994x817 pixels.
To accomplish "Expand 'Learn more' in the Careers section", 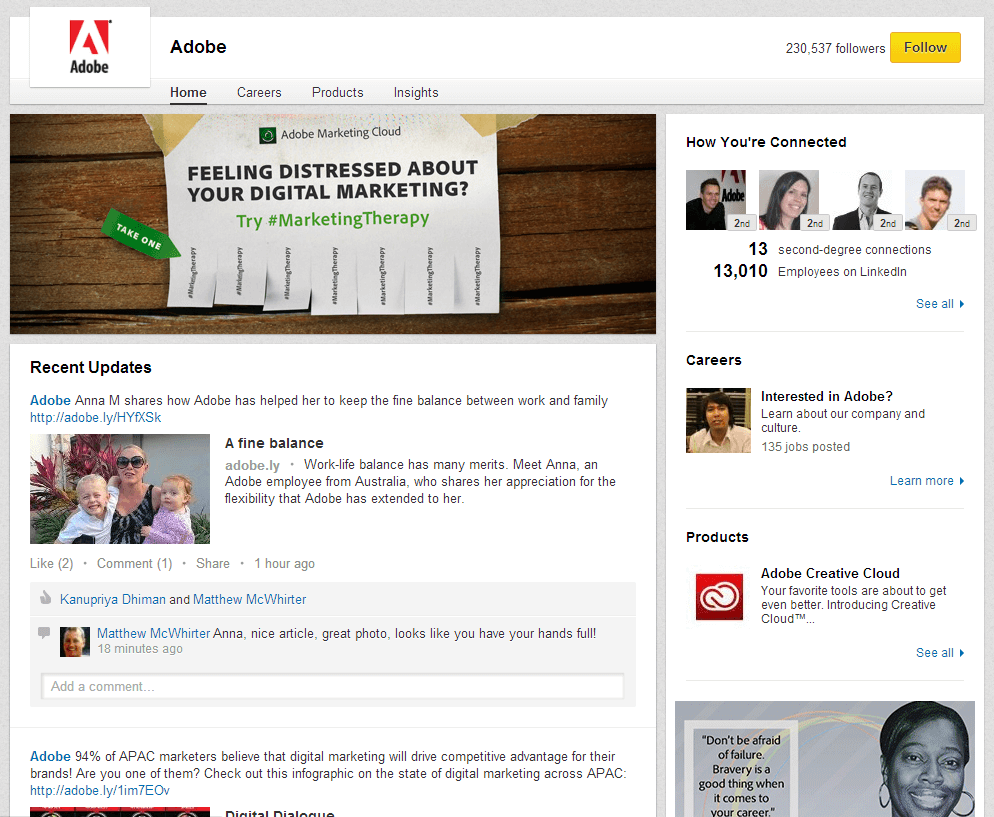I will tap(926, 481).
